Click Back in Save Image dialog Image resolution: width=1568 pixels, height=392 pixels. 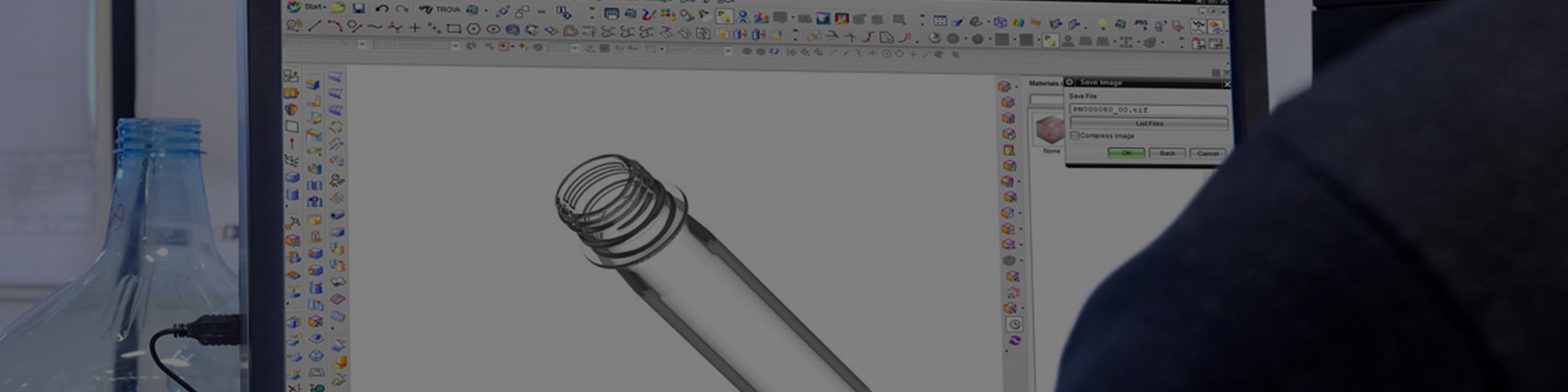[x=1167, y=153]
